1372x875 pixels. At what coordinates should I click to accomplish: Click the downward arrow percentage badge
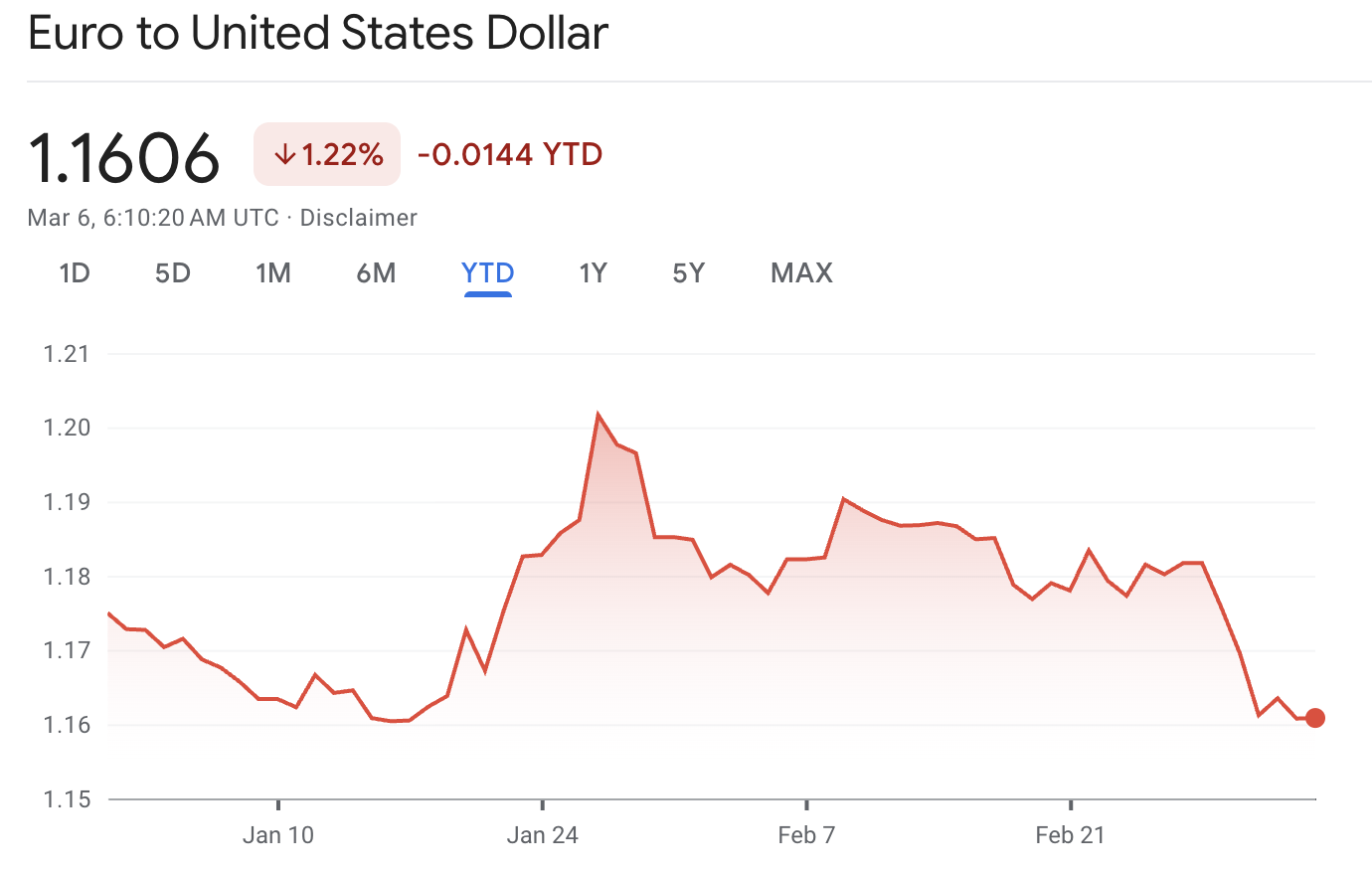tap(327, 154)
